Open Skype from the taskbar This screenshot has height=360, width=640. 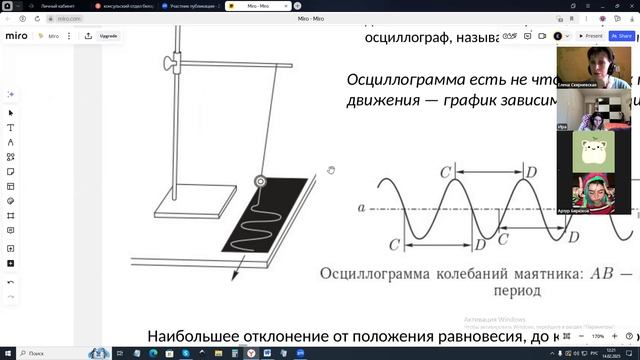point(186,353)
